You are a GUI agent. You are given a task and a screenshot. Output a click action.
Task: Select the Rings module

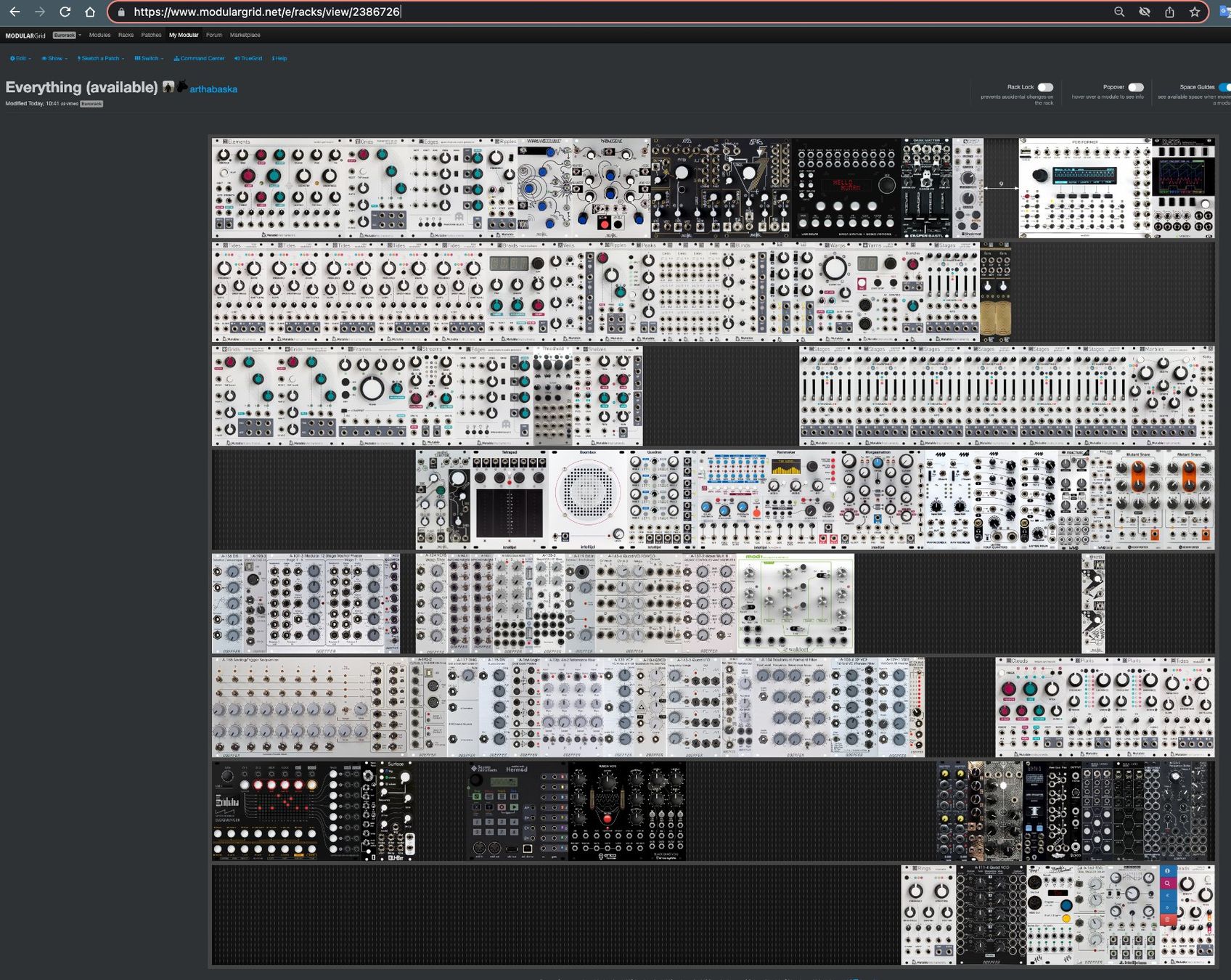[928, 915]
